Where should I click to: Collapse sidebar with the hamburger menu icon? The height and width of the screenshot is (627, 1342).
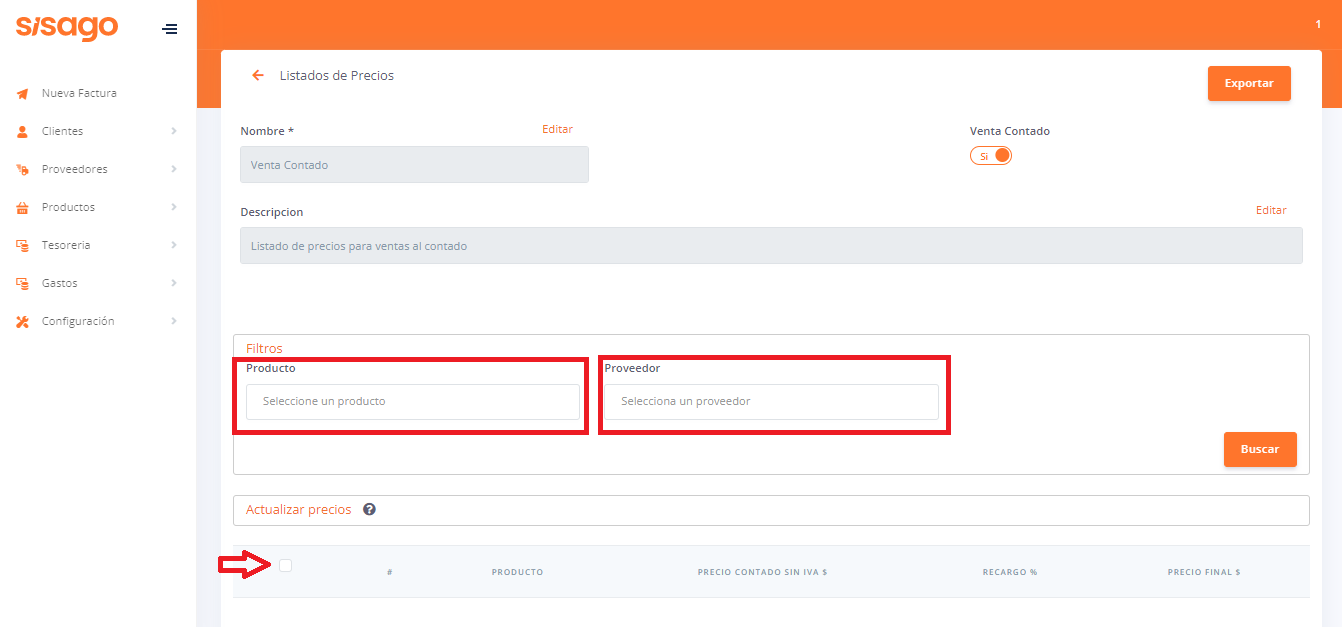tap(170, 29)
